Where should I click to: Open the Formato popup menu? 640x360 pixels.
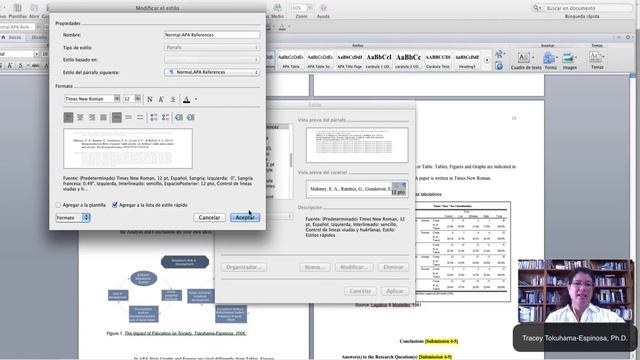73,218
